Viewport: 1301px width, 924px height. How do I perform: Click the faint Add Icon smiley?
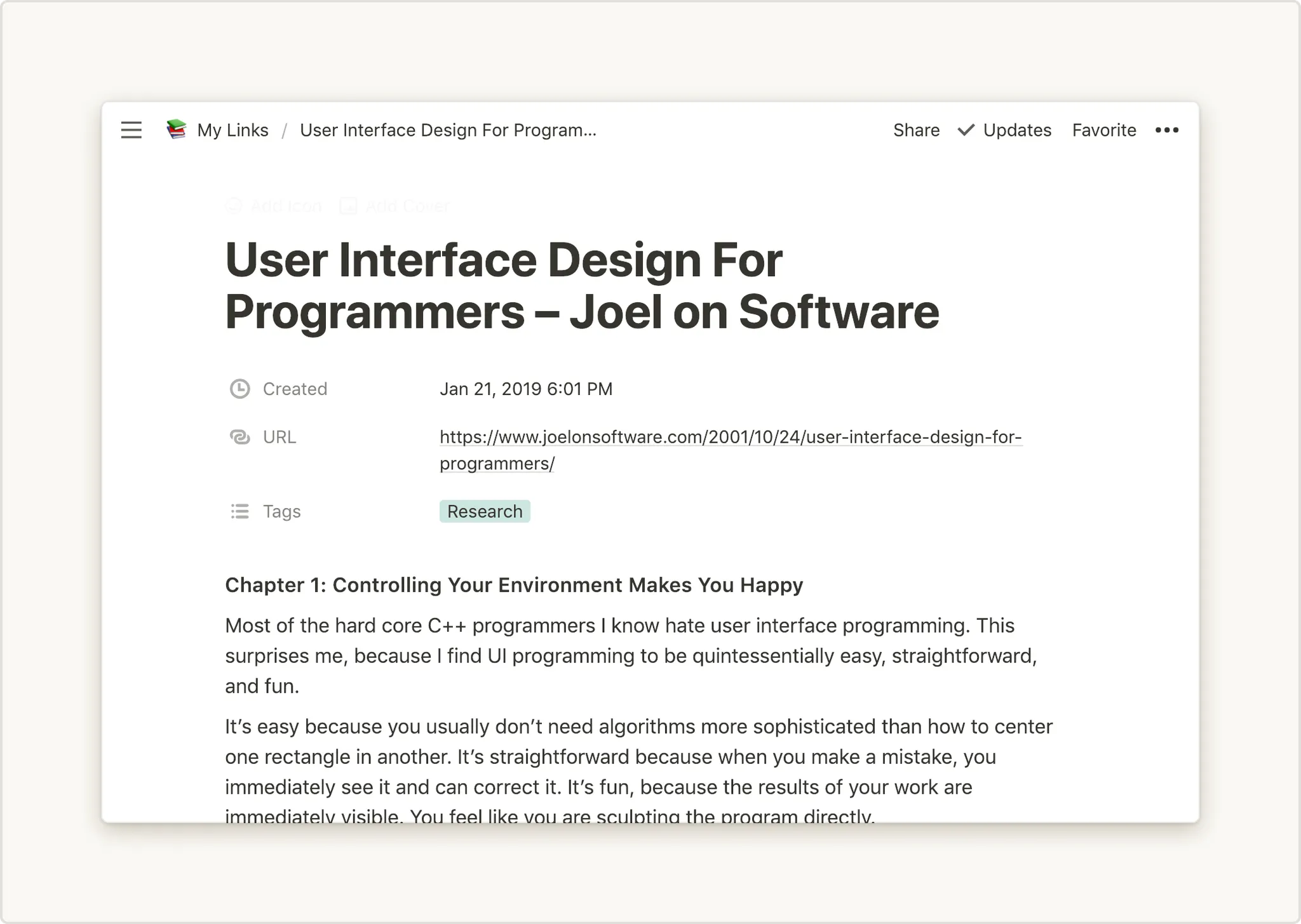click(x=234, y=206)
